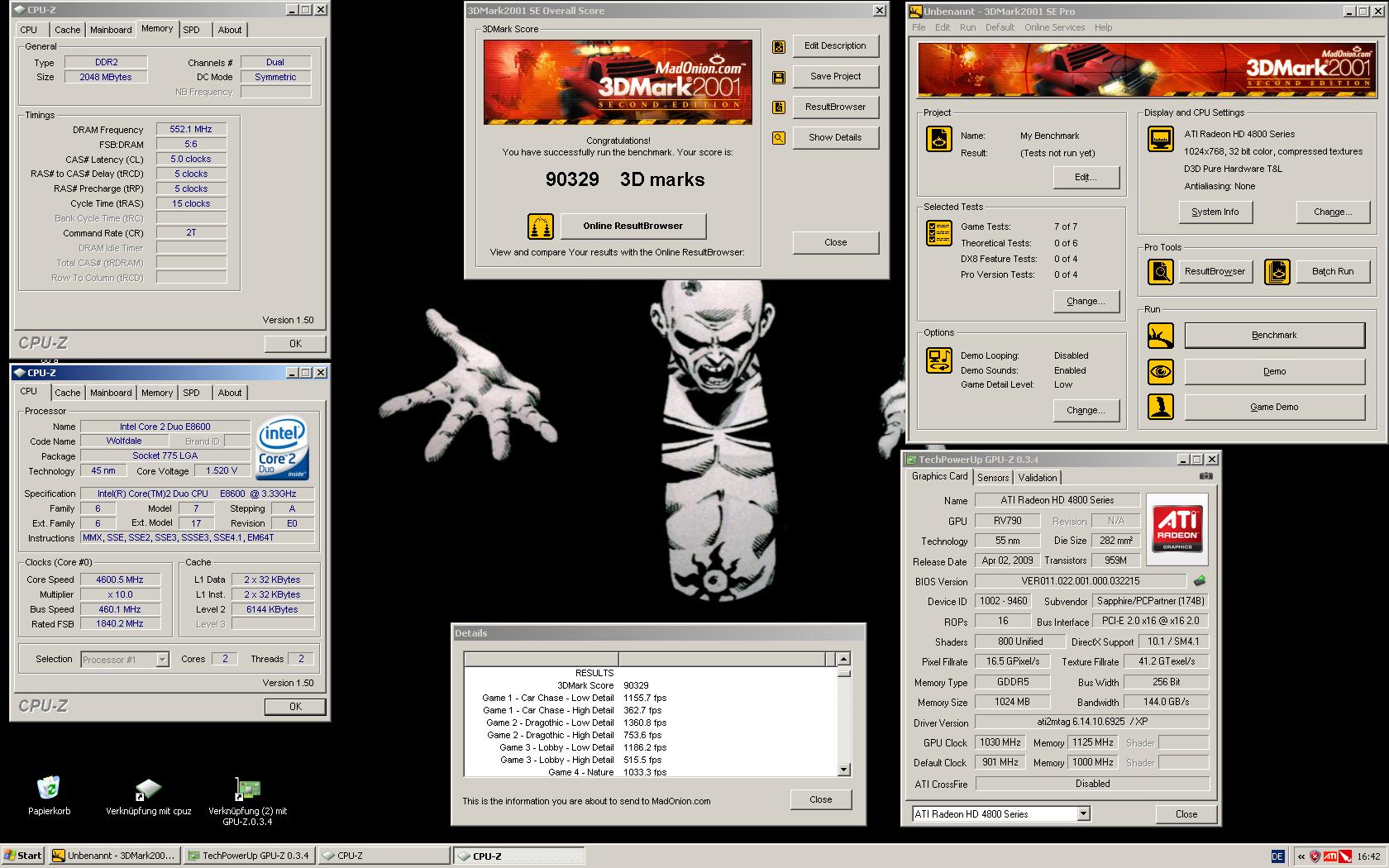
Task: Click the Demo eye icon
Action: [x=1160, y=371]
